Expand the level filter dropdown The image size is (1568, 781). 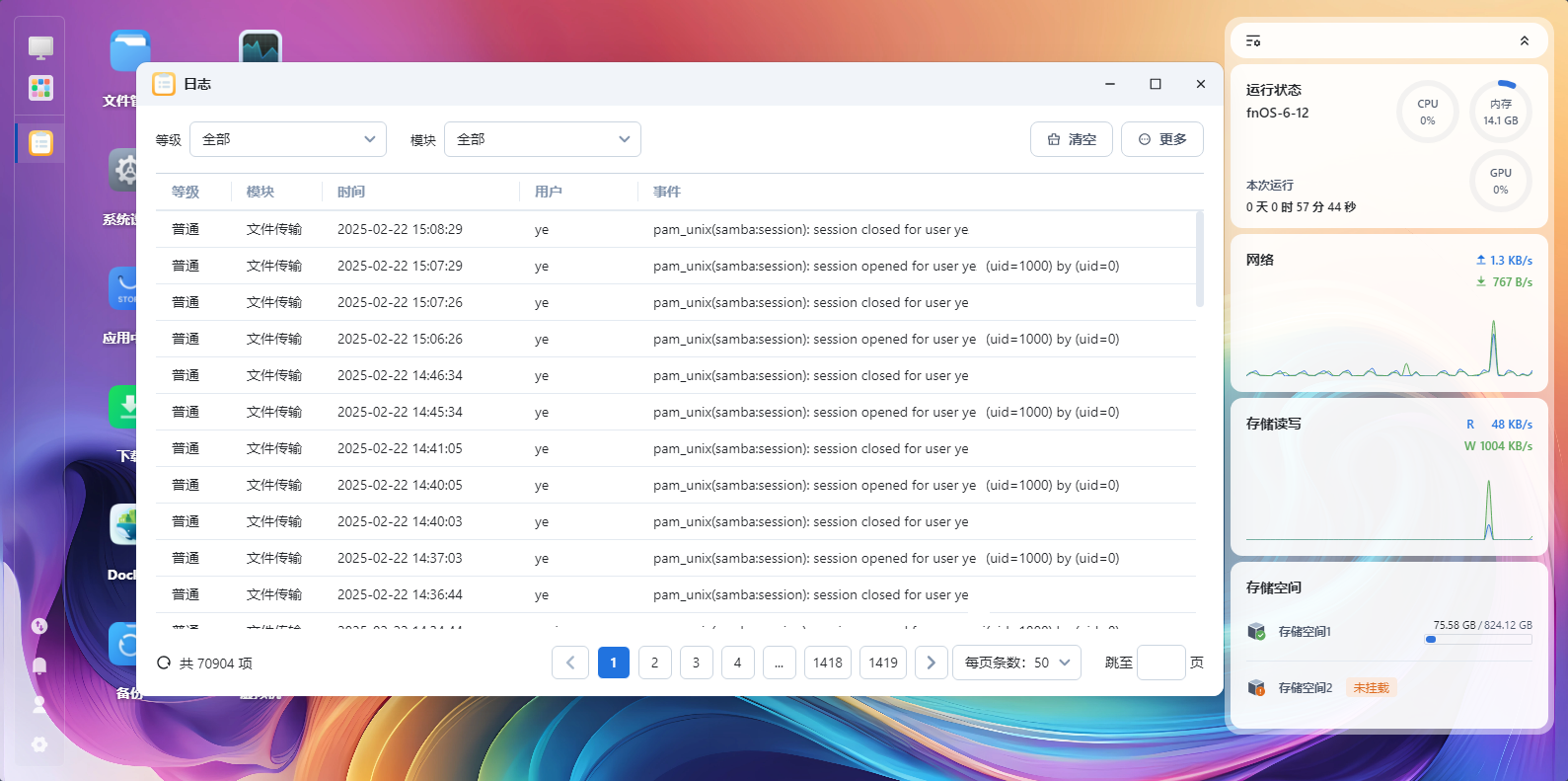288,139
